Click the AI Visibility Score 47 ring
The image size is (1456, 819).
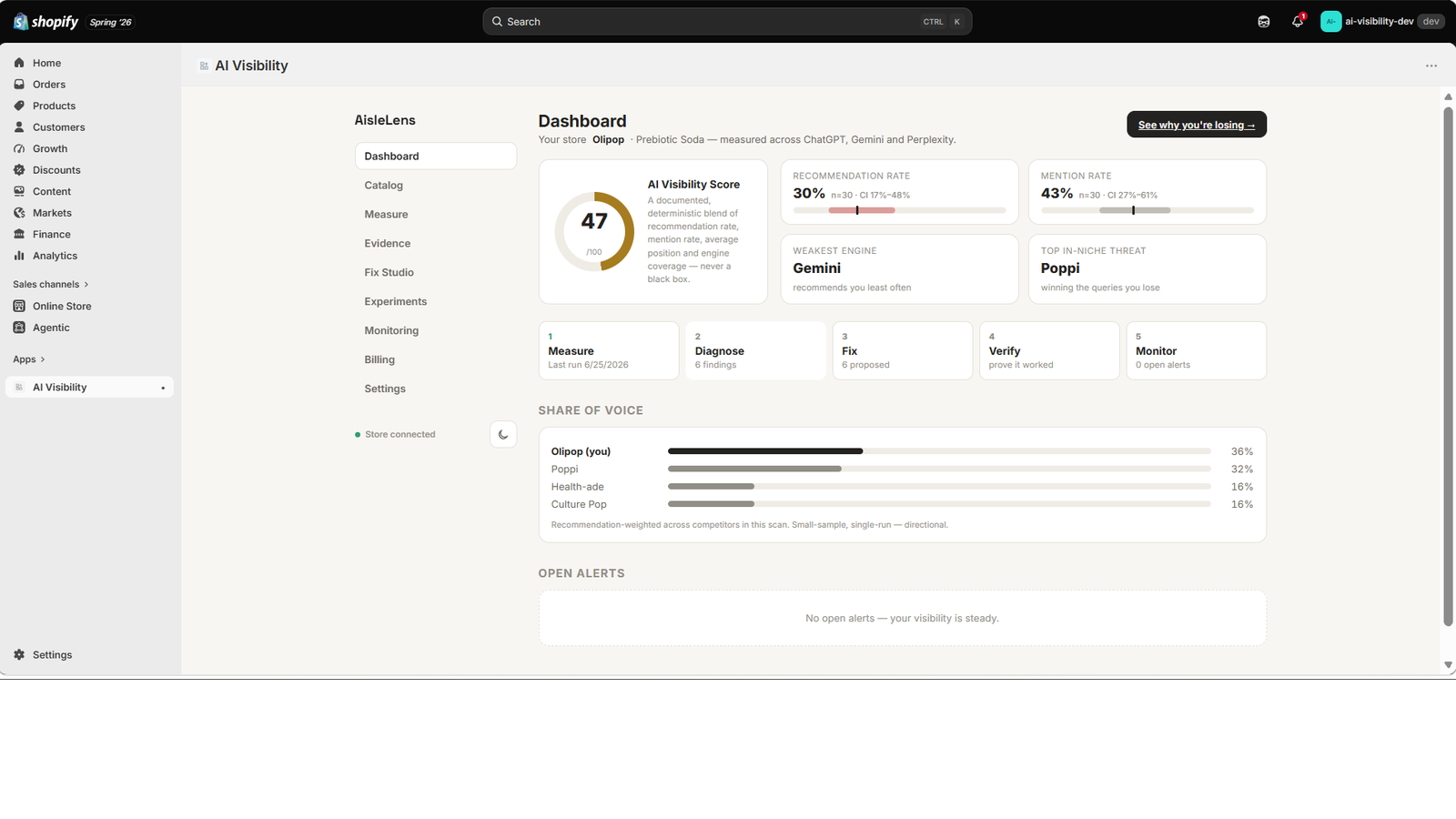point(594,231)
